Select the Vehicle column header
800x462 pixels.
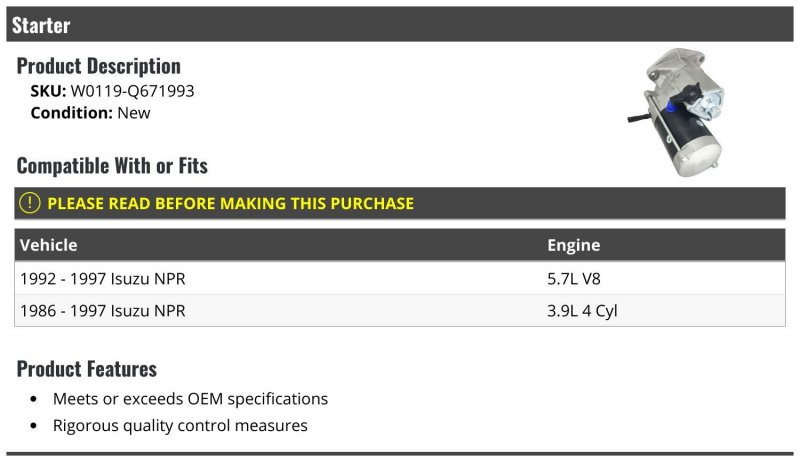[x=49, y=245]
